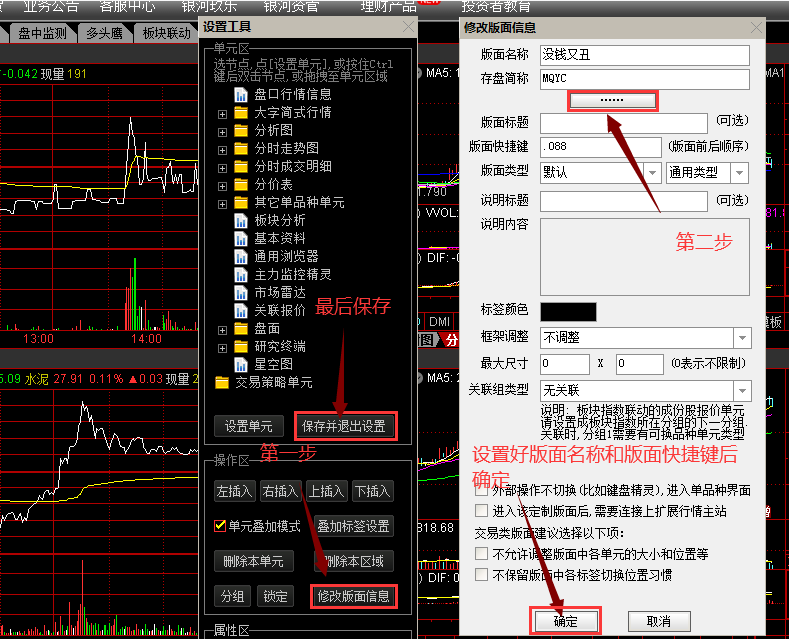Expand the 分价表 tree node

click(222, 186)
